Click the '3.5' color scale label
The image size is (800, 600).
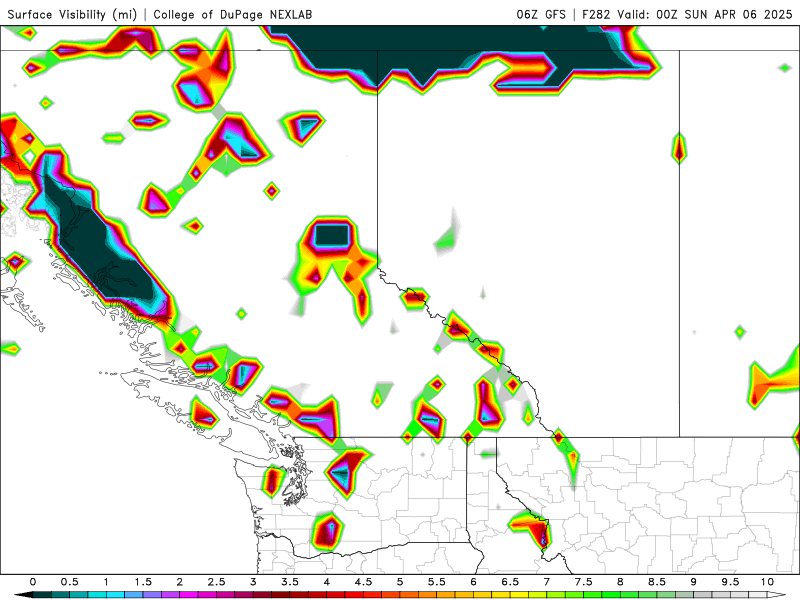[x=290, y=582]
